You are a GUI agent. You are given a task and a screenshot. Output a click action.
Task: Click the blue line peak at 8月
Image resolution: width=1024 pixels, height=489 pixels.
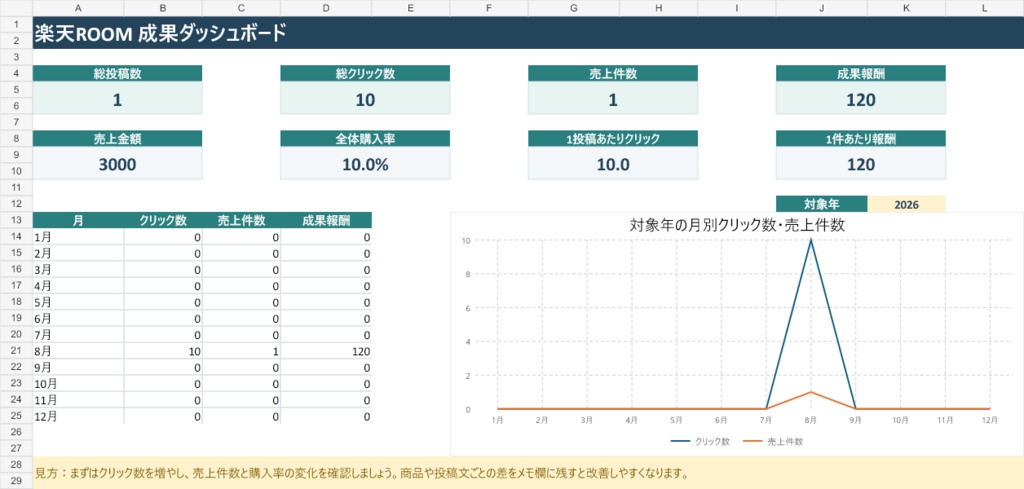click(x=810, y=240)
